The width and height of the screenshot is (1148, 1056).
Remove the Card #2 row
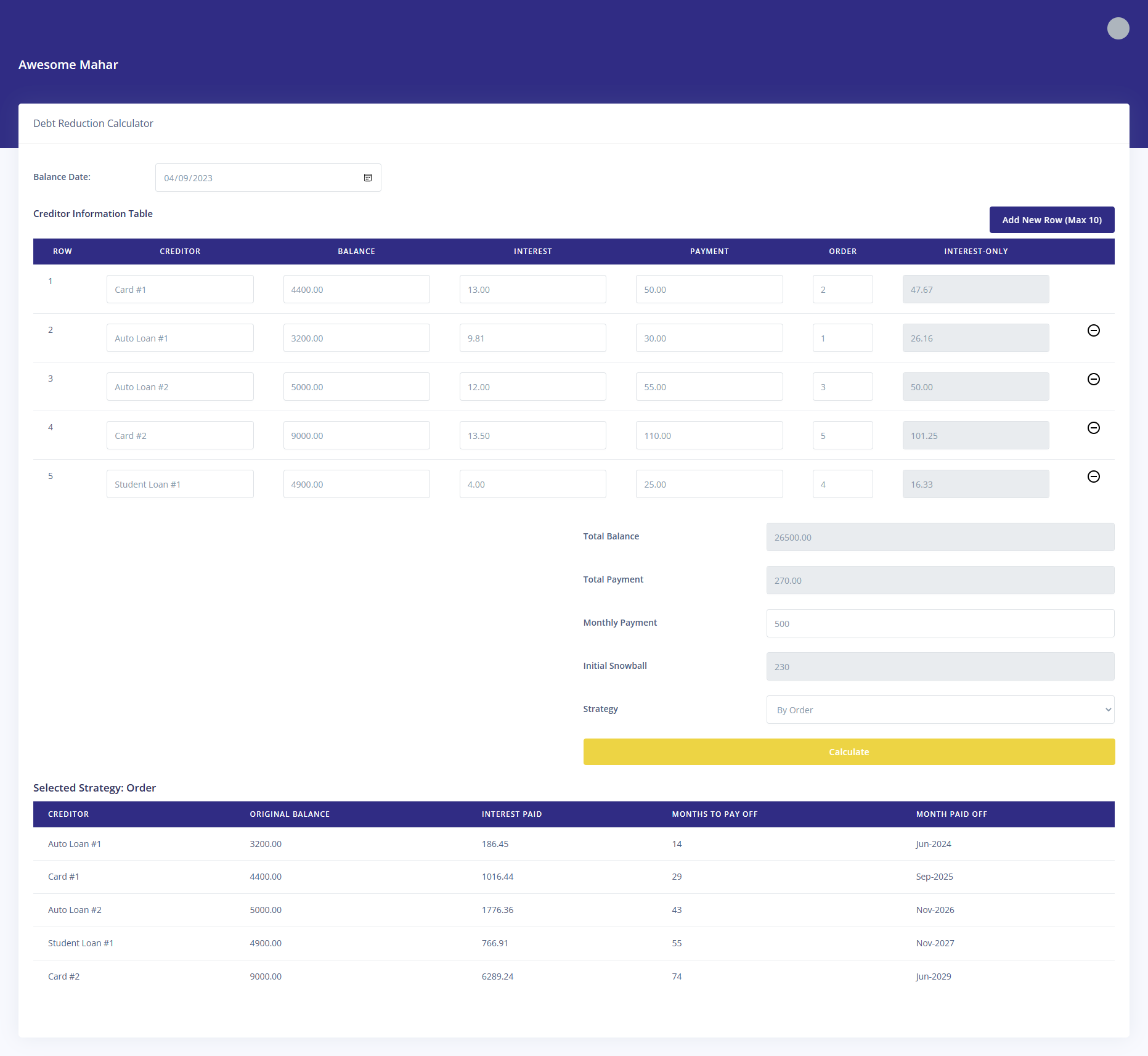(x=1094, y=428)
